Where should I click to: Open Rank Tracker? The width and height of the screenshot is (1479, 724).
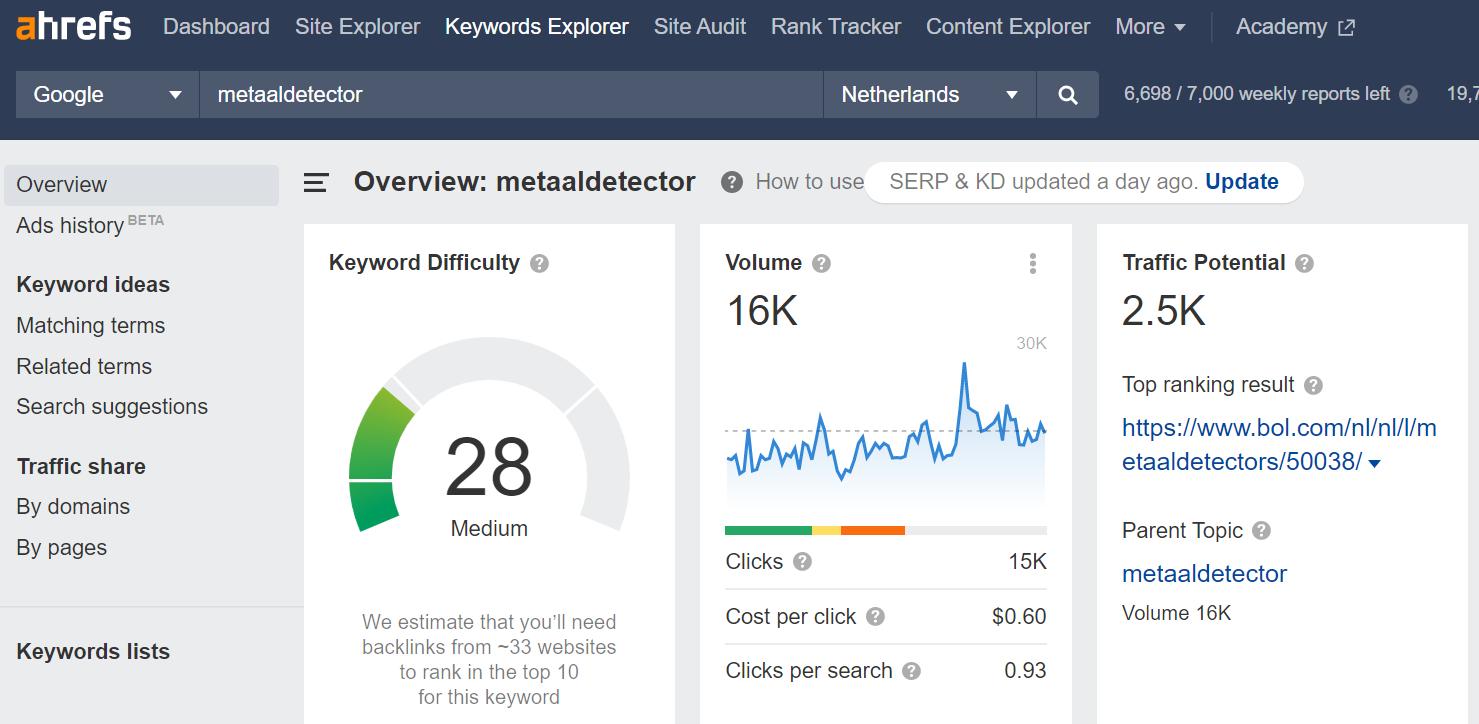(836, 27)
